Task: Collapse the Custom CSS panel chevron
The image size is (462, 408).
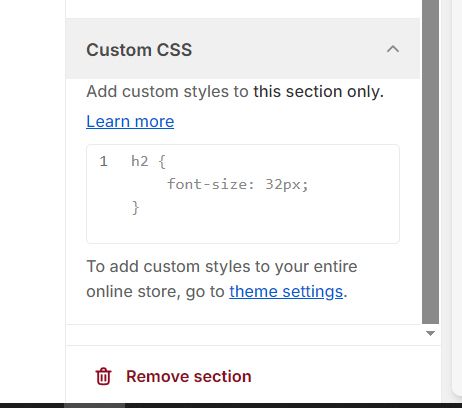Action: pyautogui.click(x=393, y=50)
